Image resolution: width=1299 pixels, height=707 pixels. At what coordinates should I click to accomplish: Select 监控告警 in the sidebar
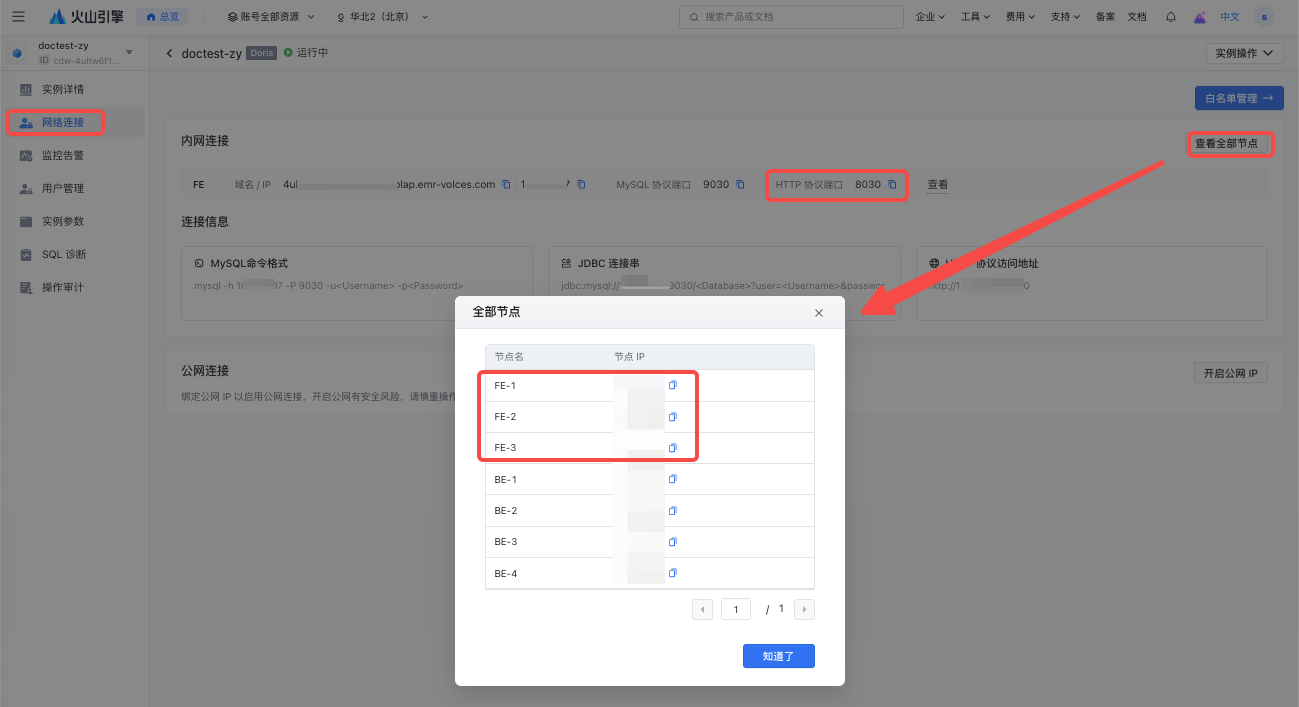point(63,156)
